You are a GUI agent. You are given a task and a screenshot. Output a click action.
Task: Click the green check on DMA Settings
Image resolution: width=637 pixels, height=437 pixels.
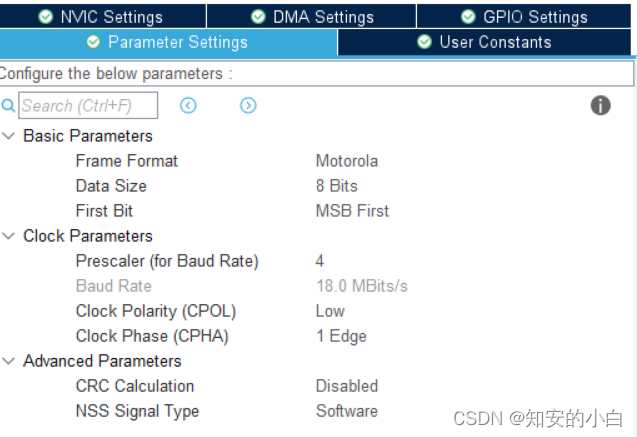point(258,17)
